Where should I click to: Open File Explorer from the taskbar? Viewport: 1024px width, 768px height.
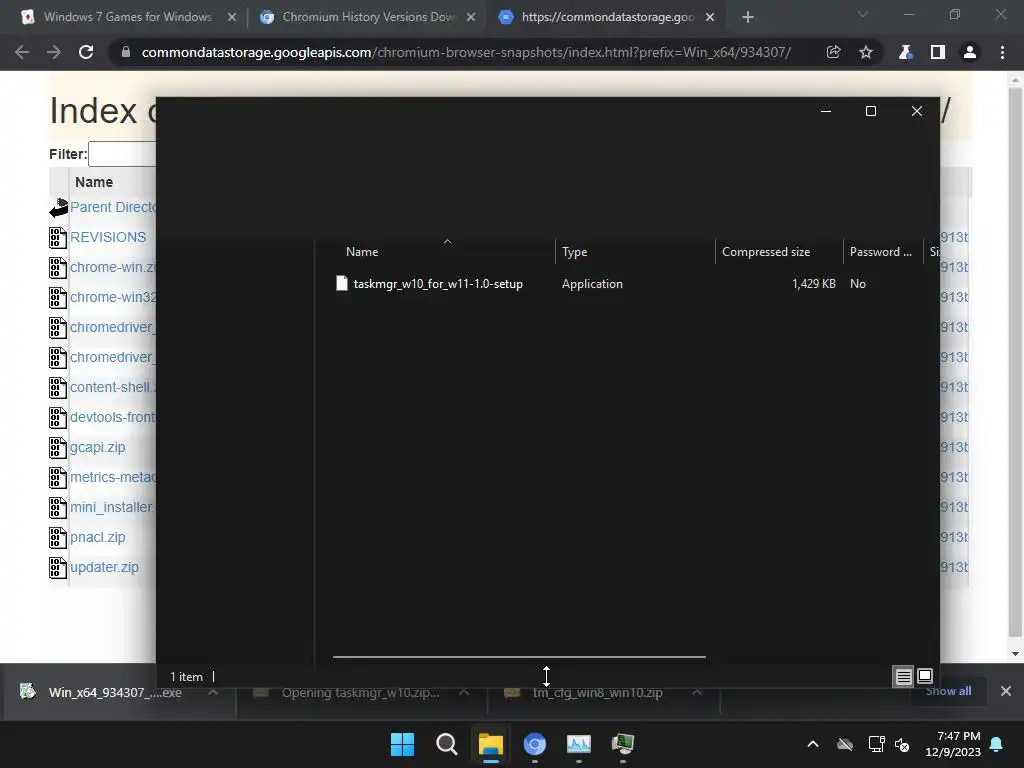[490, 744]
